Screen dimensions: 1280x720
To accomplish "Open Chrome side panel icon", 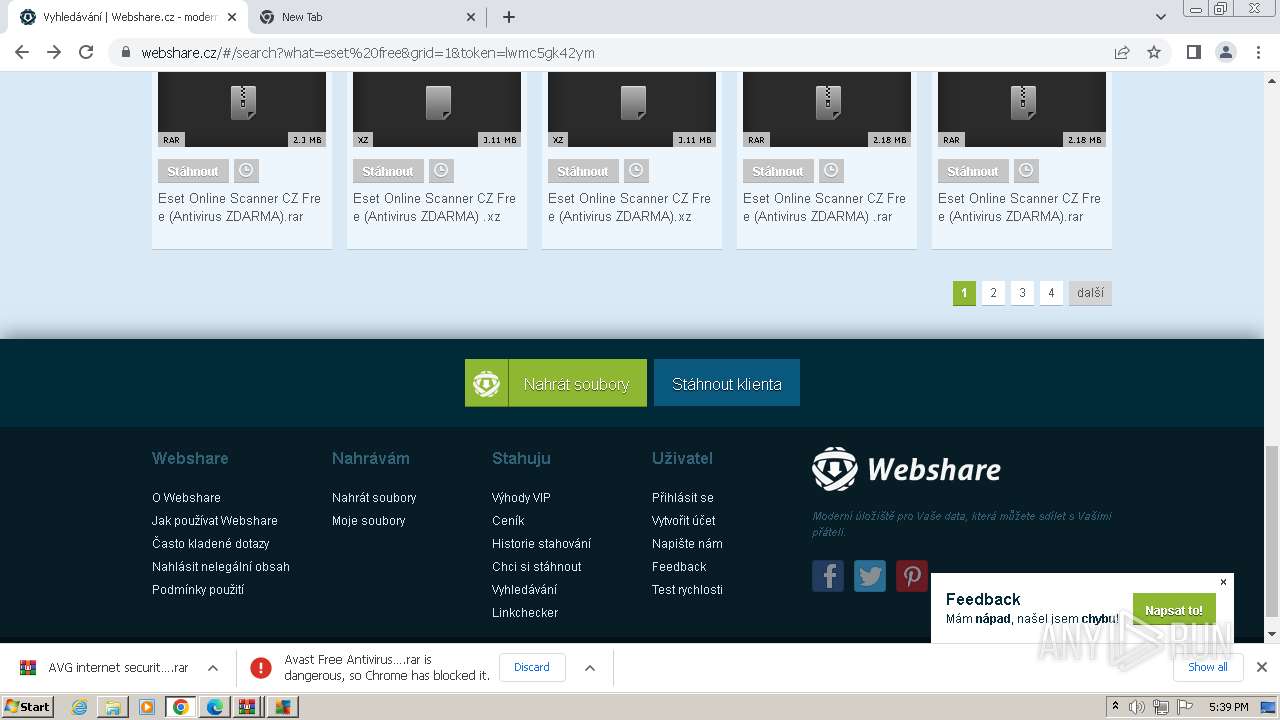I will pyautogui.click(x=1193, y=52).
